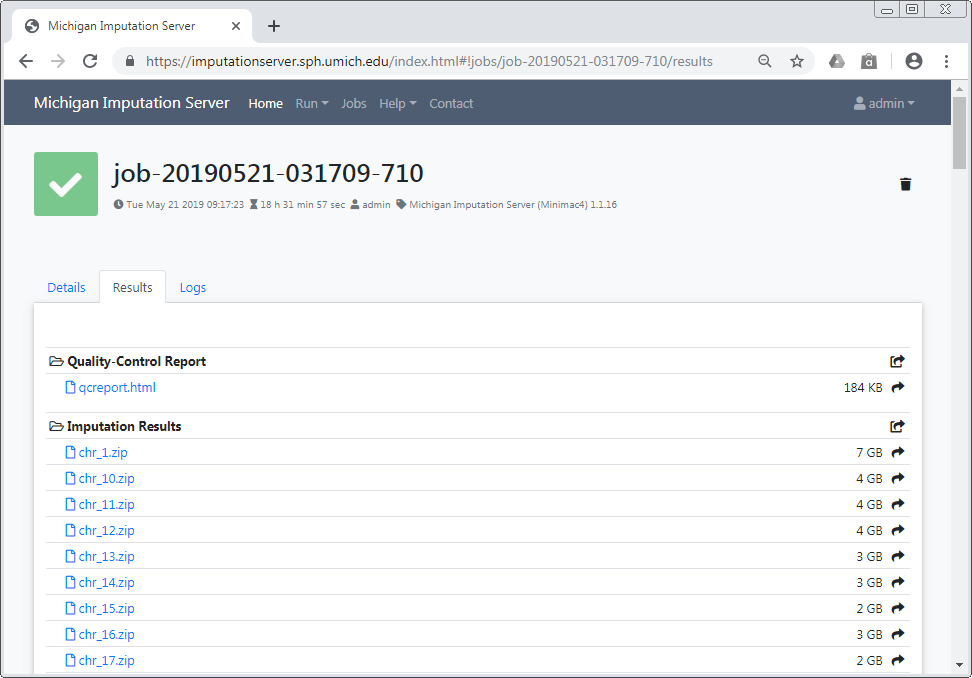Click share arrow for chr_13.zip
Screen dimensions: 972x678
coord(897,557)
